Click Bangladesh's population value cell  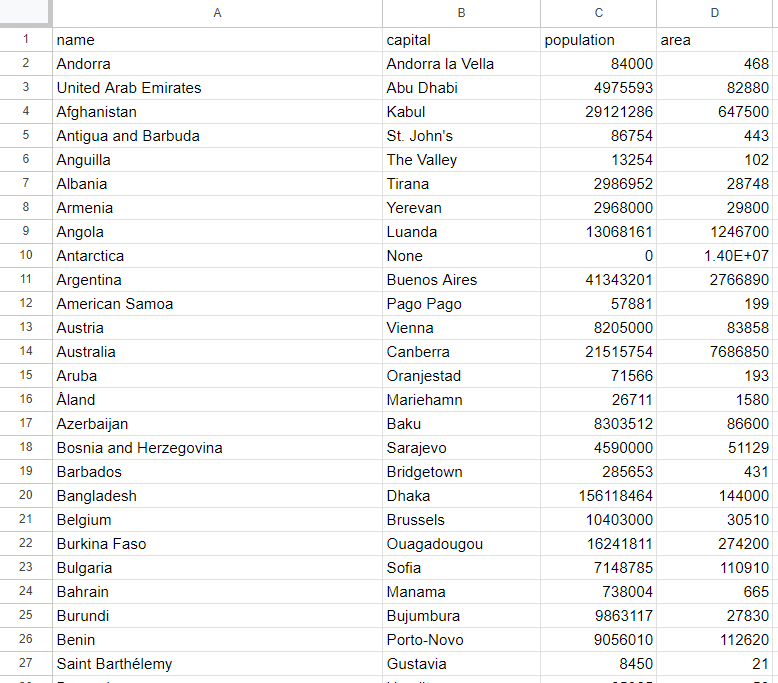pyautogui.click(x=598, y=496)
